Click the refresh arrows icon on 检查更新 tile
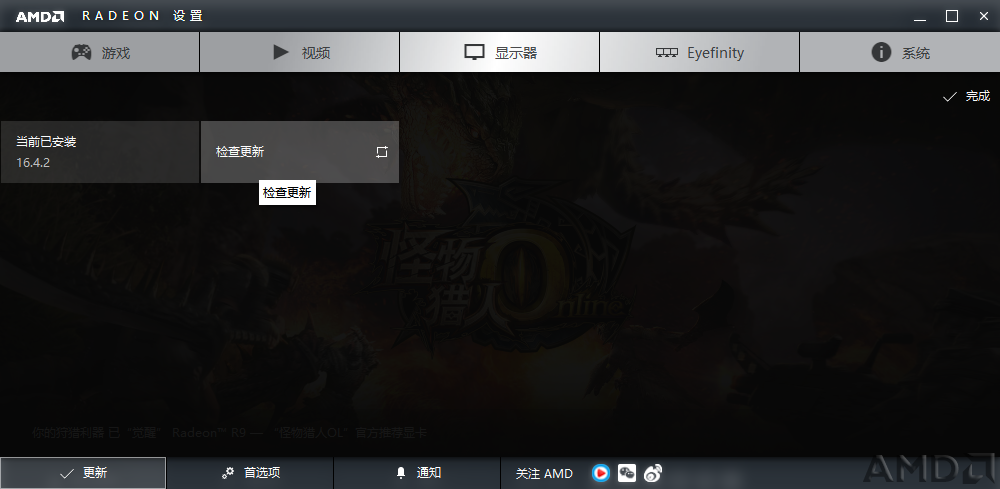This screenshot has width=1000, height=489. pos(381,152)
